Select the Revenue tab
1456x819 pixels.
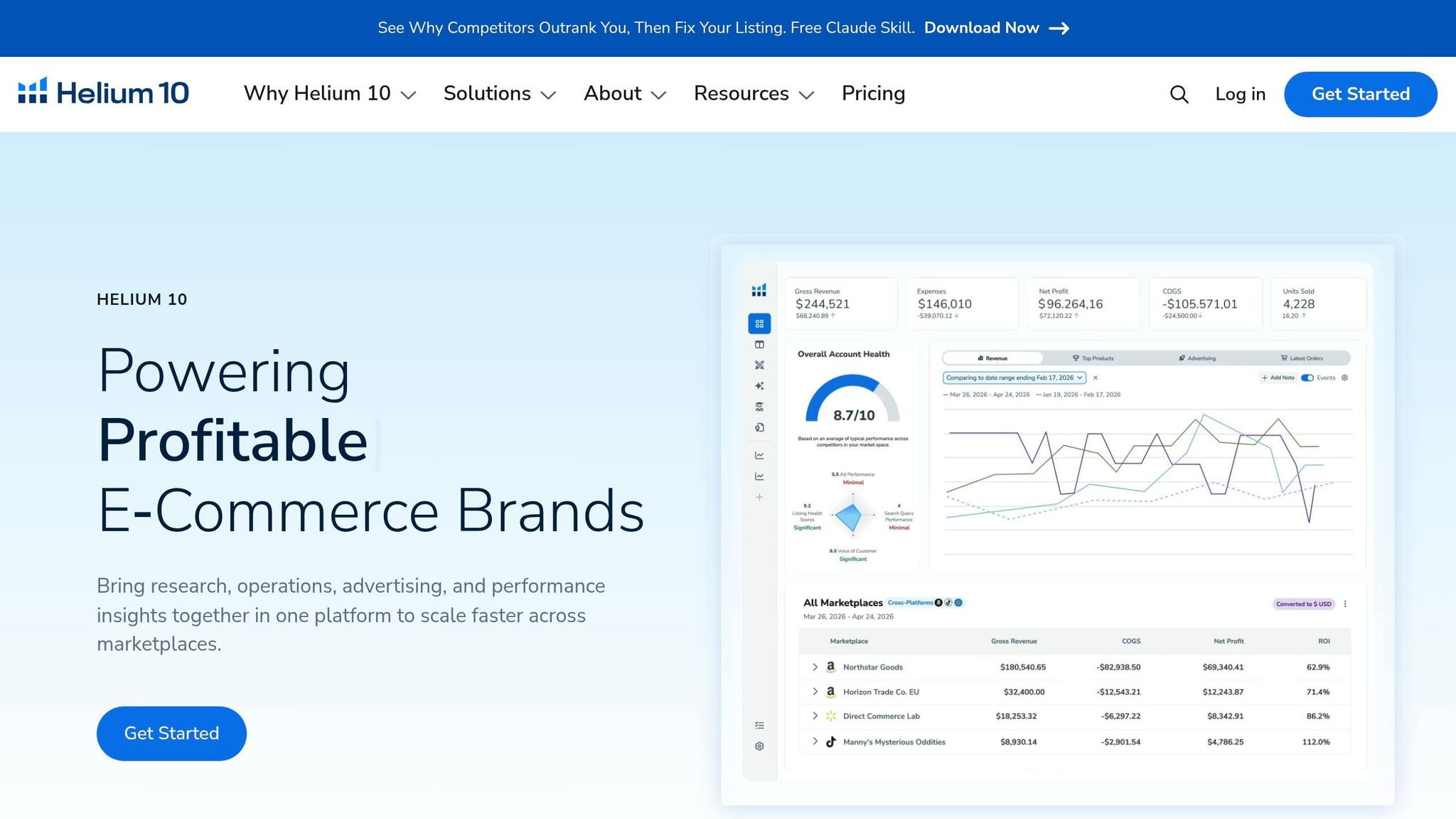coord(992,358)
